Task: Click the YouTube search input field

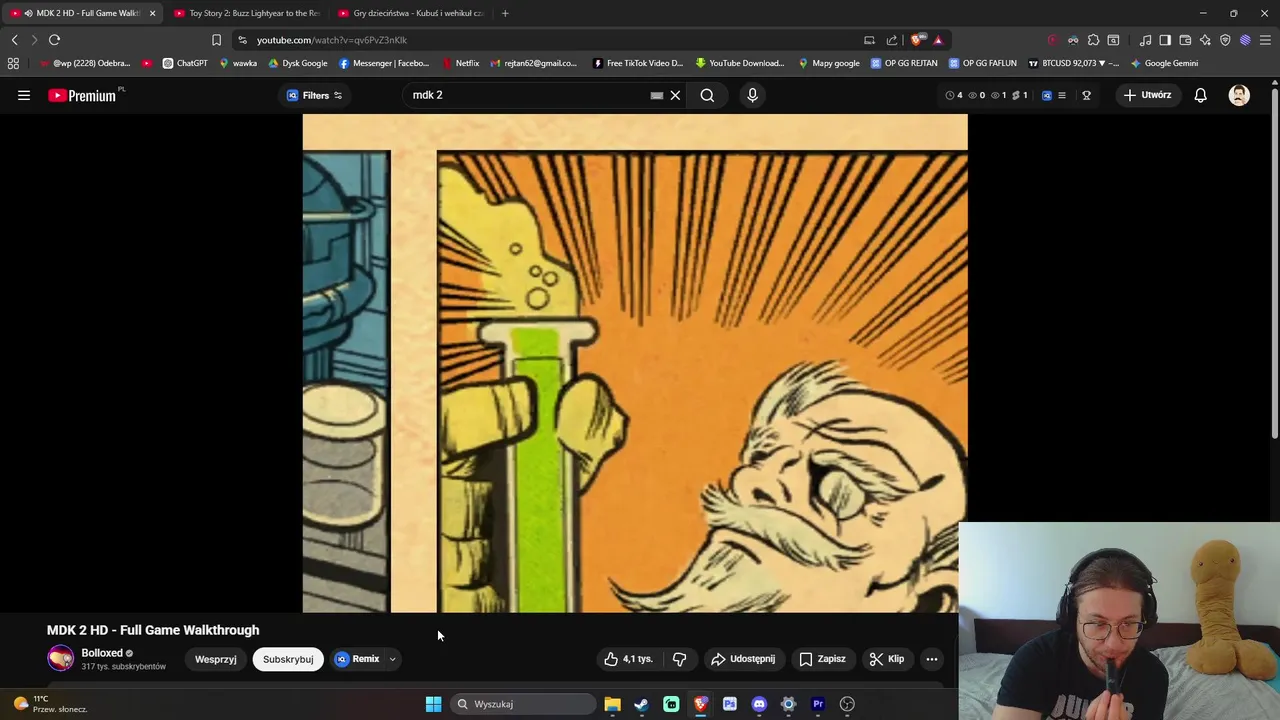Action: (527, 95)
